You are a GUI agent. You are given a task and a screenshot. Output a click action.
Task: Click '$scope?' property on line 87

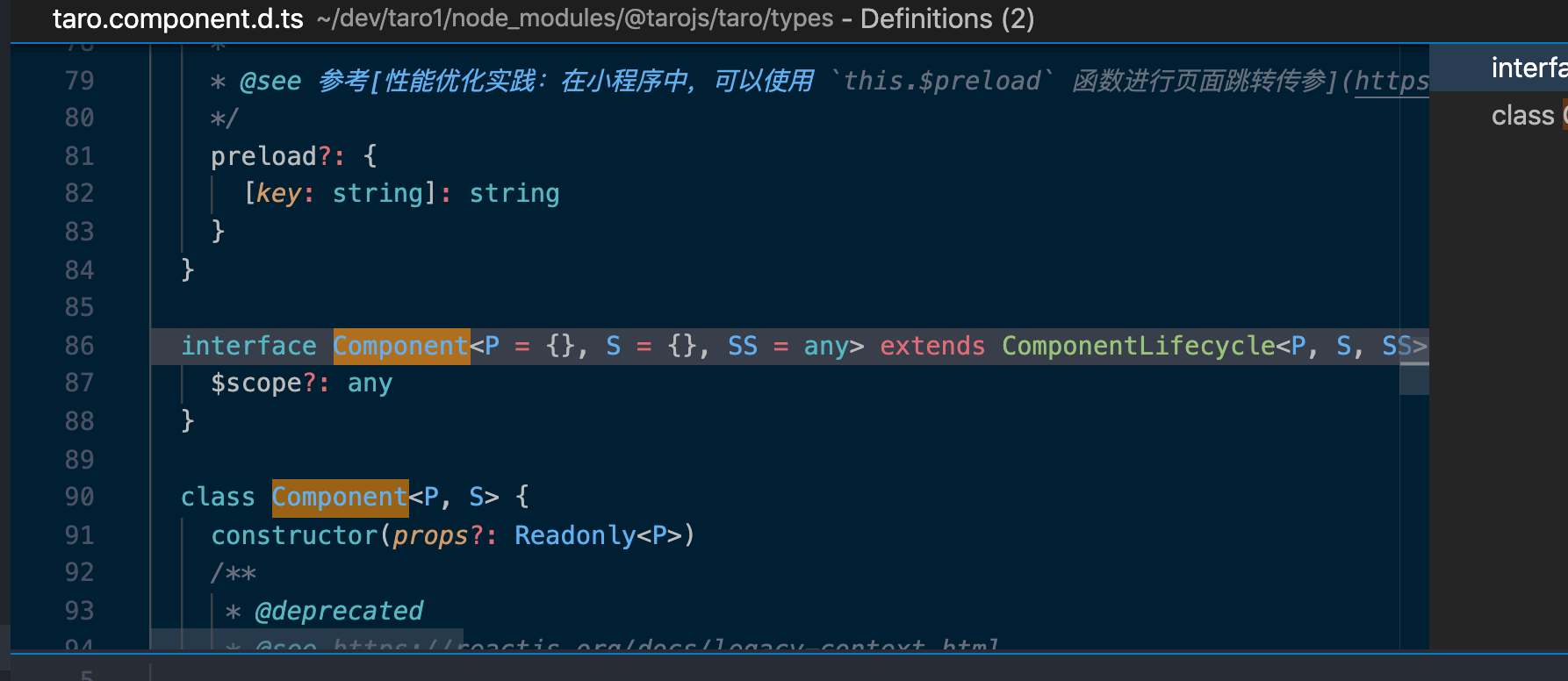click(x=263, y=384)
